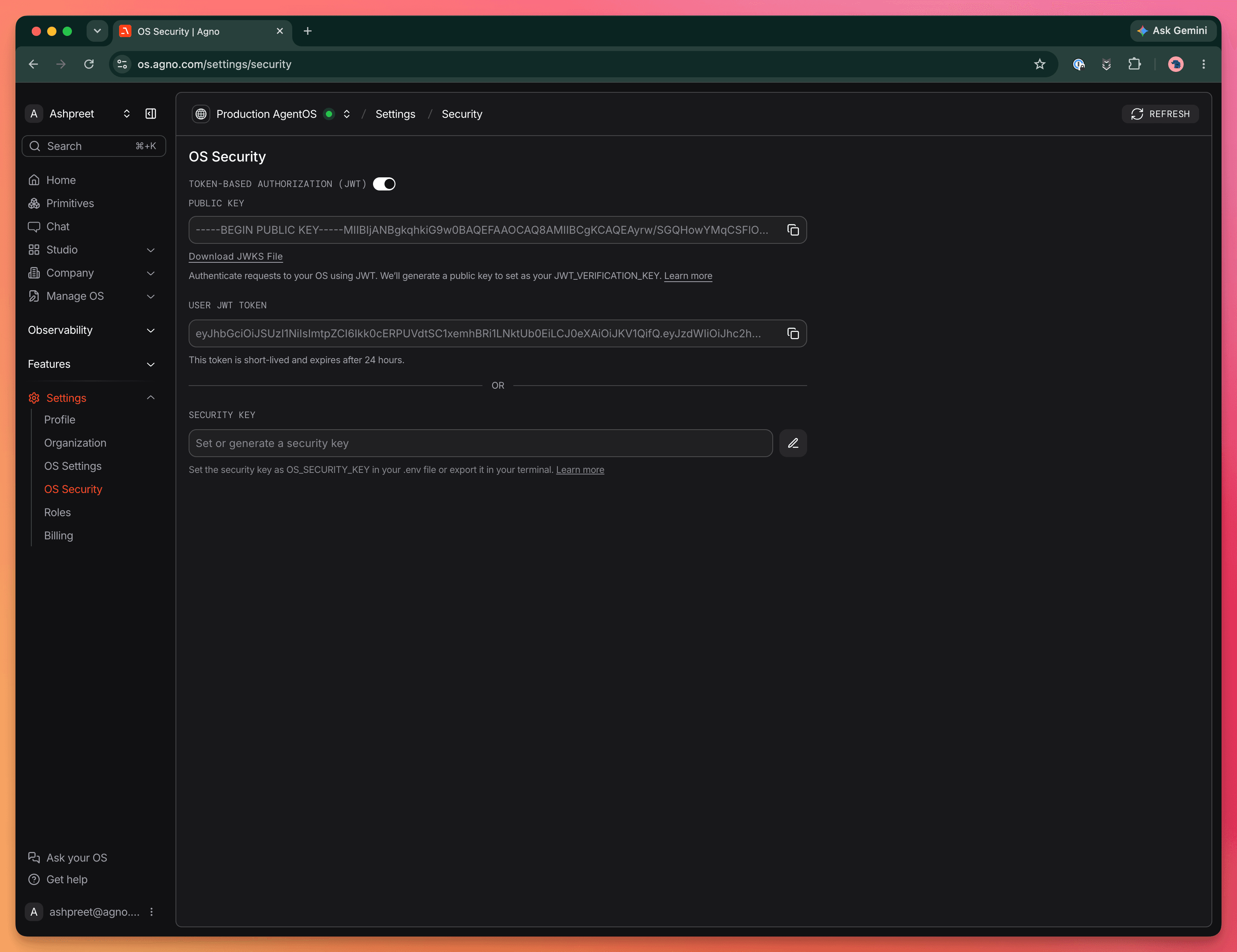Copy the public key to clipboard
This screenshot has width=1237, height=952.
pyautogui.click(x=793, y=230)
